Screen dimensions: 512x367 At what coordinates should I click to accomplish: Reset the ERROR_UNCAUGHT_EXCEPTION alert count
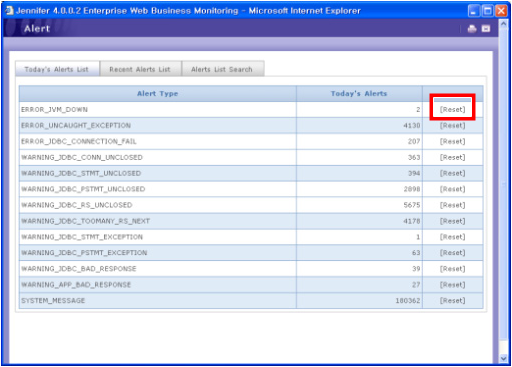coord(452,126)
